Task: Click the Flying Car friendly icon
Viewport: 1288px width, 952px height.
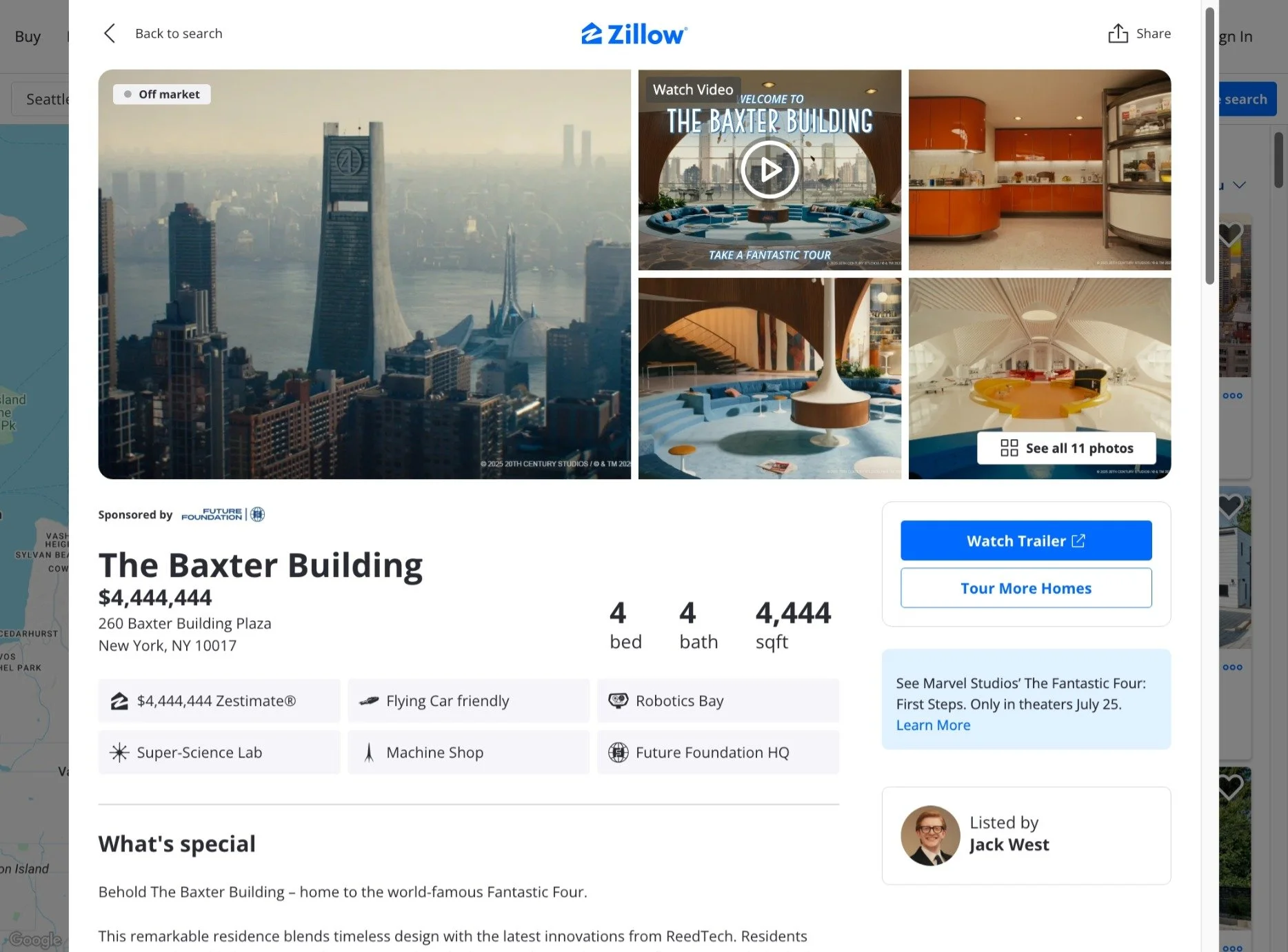Action: click(x=369, y=701)
